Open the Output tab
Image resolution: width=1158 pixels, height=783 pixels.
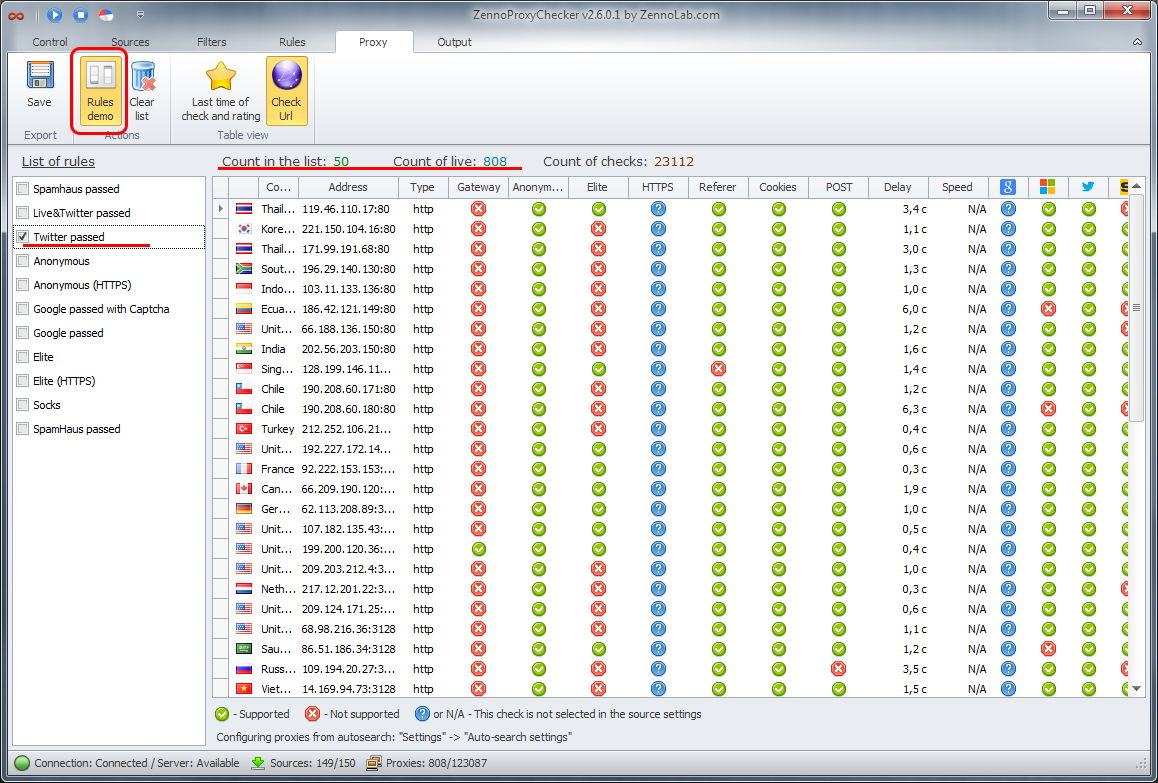pyautogui.click(x=454, y=42)
